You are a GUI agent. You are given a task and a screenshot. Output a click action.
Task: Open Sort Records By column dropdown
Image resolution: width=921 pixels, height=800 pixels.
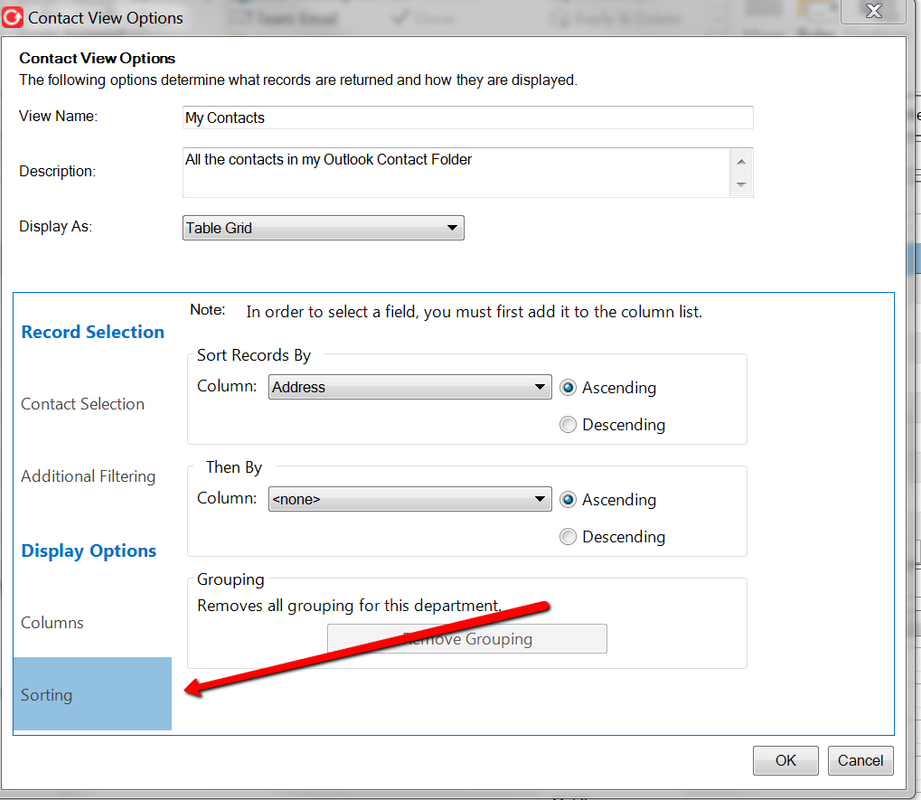[x=409, y=387]
